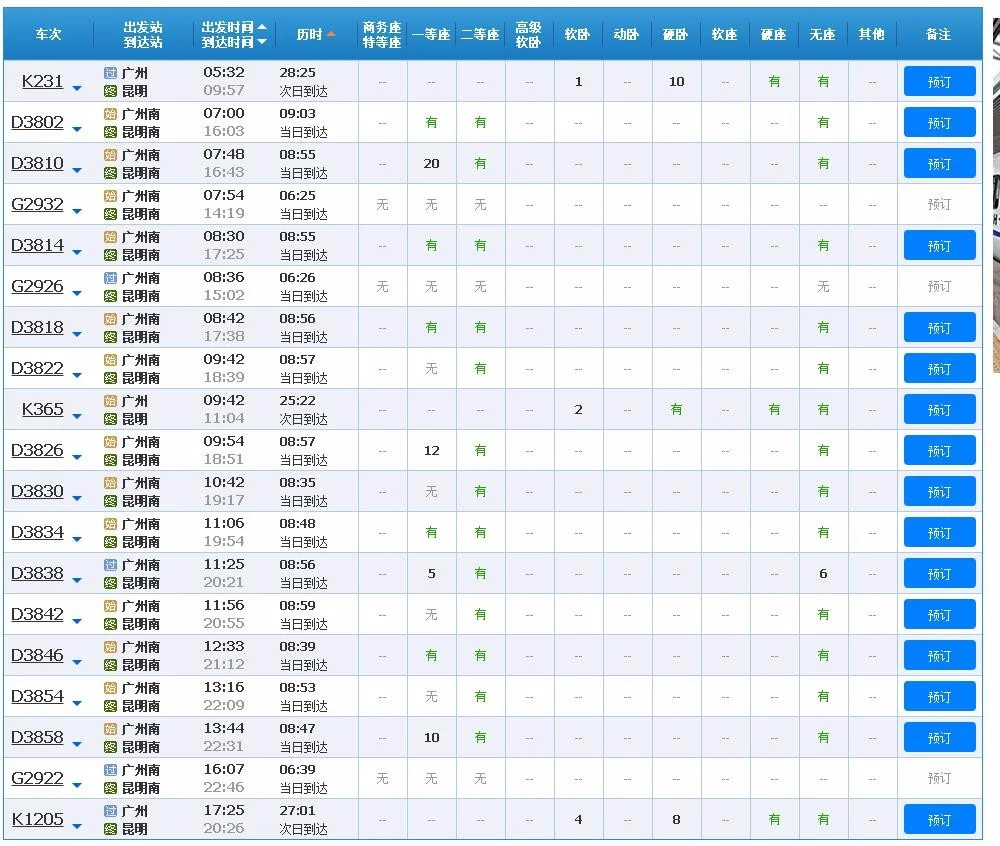Click the 始 icon next to D3846's 广州南
Screen dimensions: 1000x846
[x=110, y=648]
